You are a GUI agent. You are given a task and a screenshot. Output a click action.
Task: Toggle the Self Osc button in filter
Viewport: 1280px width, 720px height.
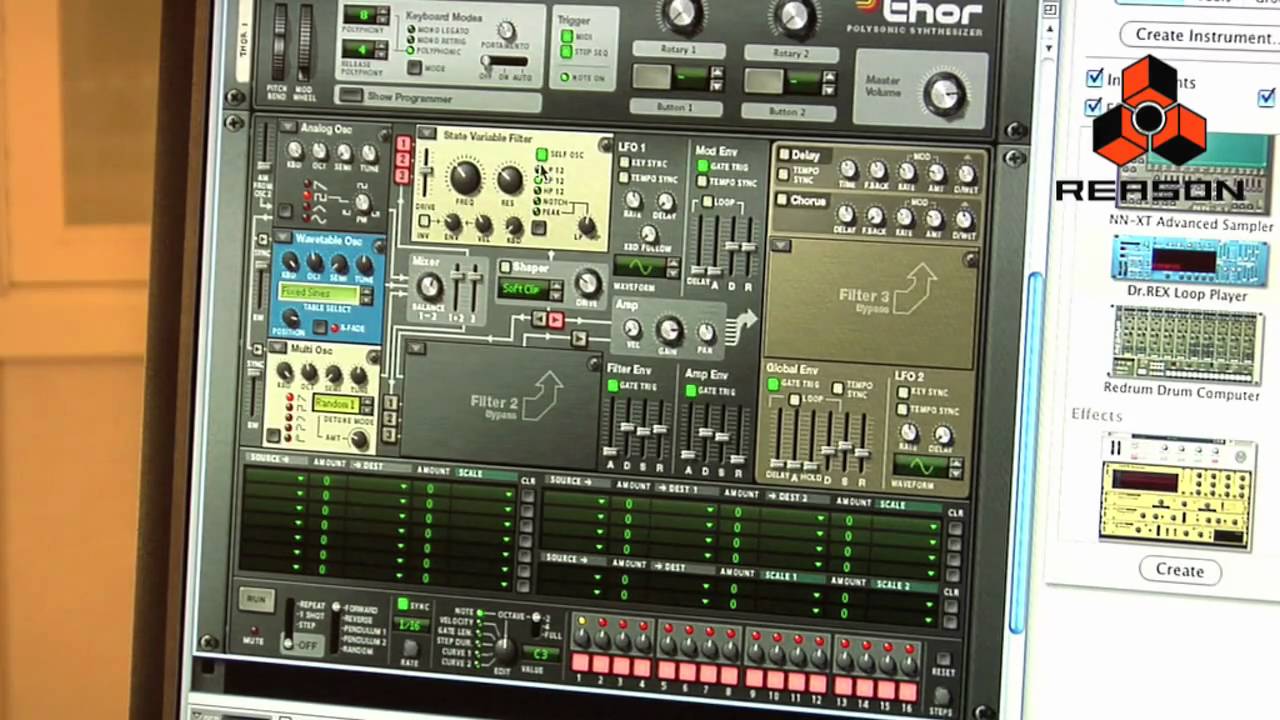(x=542, y=154)
